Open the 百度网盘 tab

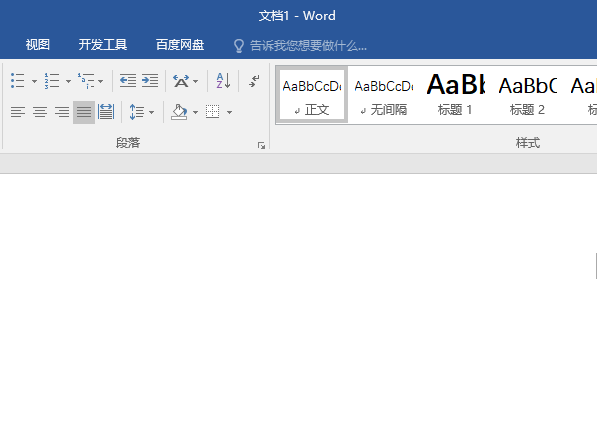pyautogui.click(x=180, y=45)
